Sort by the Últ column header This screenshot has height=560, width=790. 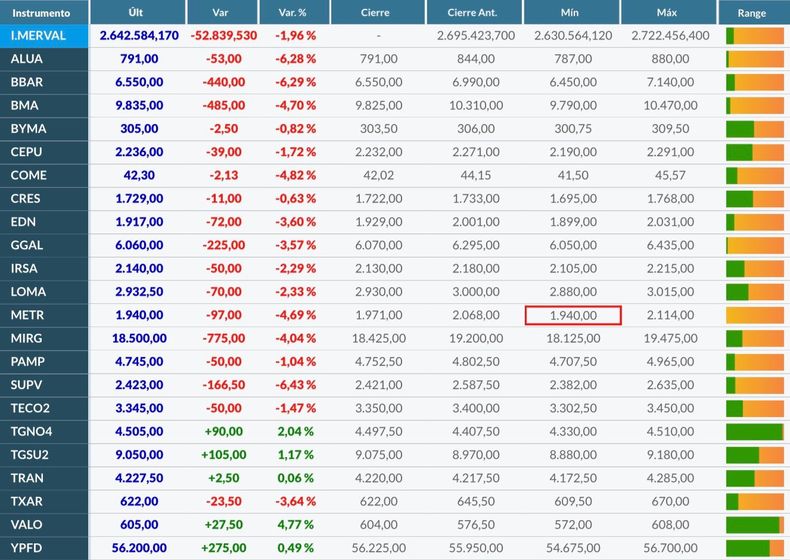(138, 13)
